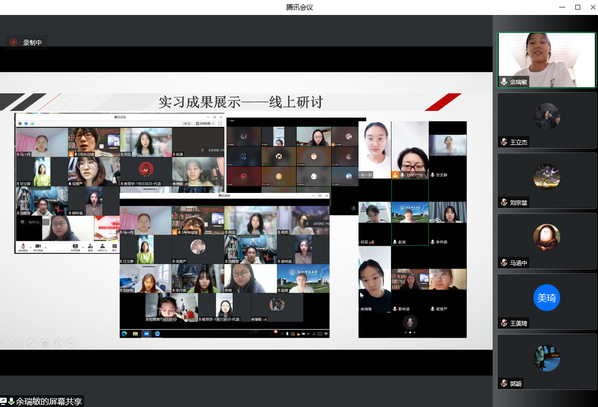The image size is (598, 407).
Task: Select 刘京慧's avatar picture
Action: 547,177
